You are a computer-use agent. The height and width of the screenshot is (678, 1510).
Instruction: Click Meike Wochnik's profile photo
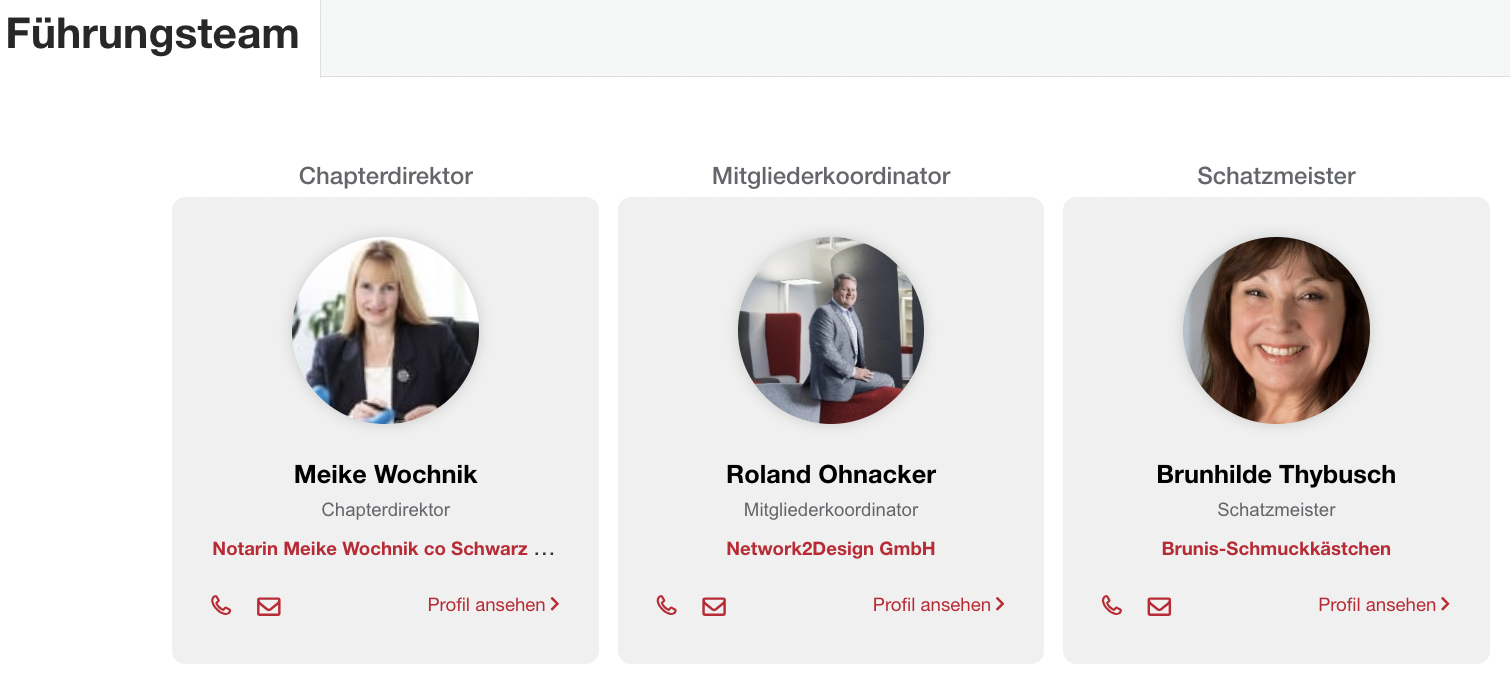pos(386,330)
